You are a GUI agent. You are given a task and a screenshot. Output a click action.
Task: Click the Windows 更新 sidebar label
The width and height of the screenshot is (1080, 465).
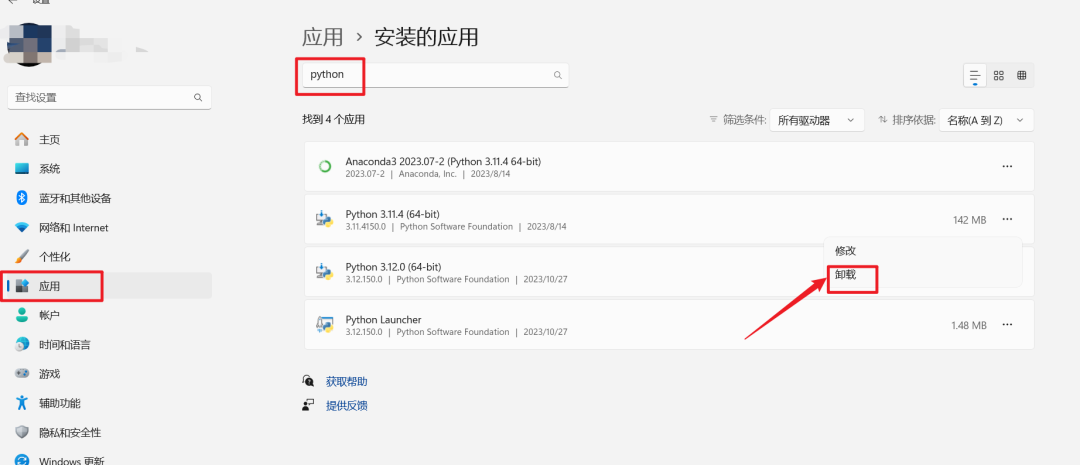tap(72, 460)
